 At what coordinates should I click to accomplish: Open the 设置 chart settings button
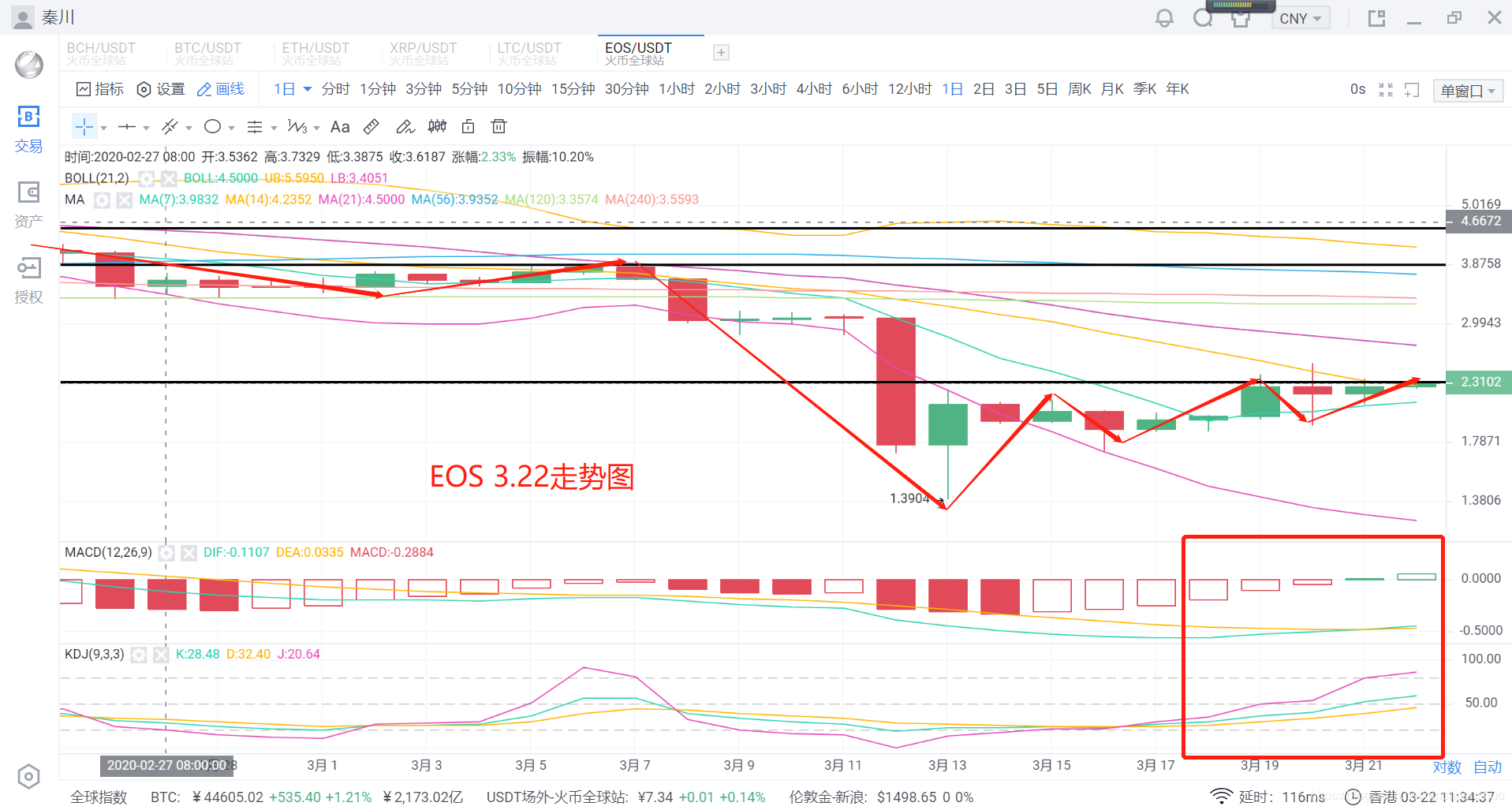[161, 89]
